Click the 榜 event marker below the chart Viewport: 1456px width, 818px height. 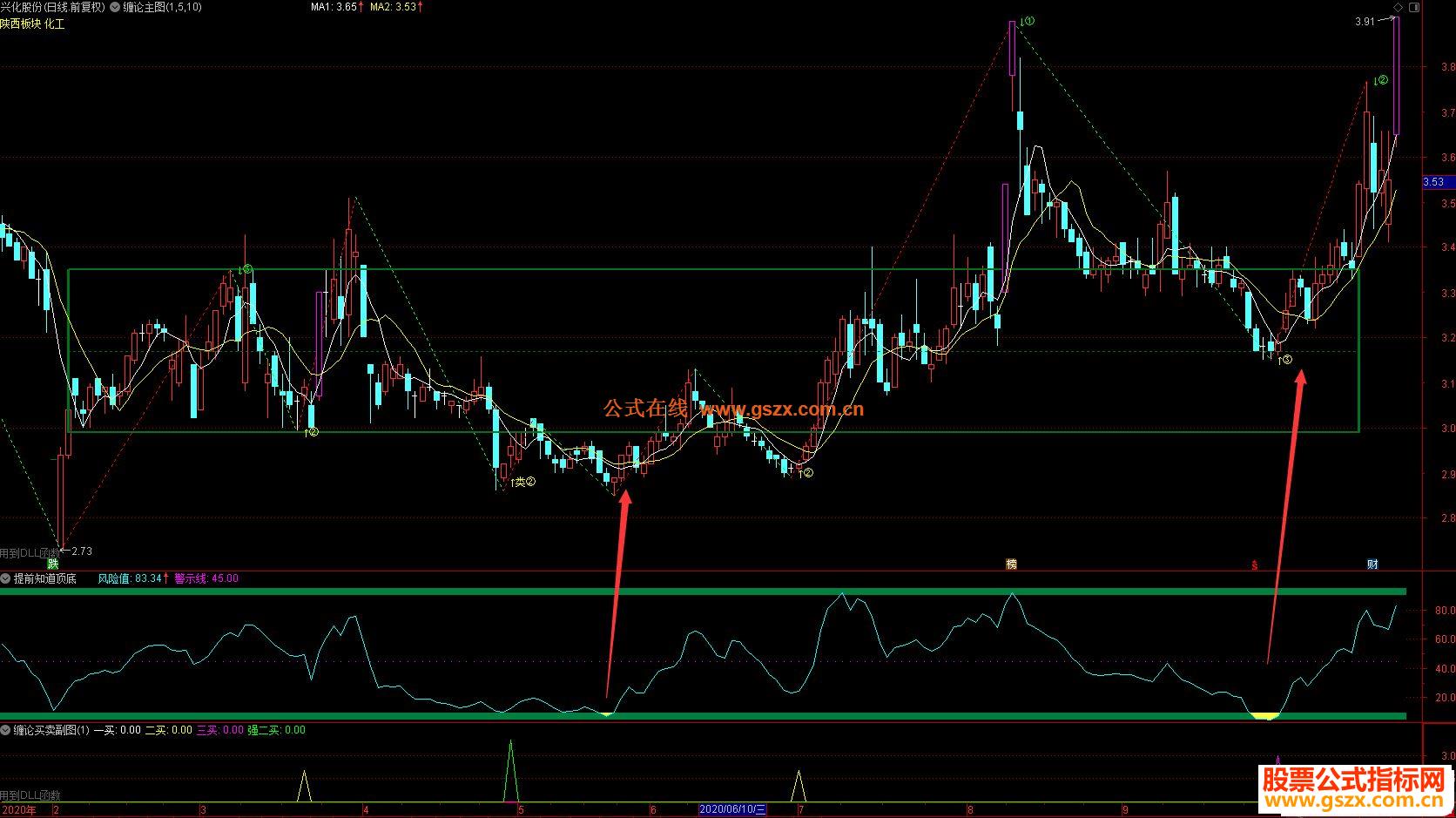[1012, 564]
